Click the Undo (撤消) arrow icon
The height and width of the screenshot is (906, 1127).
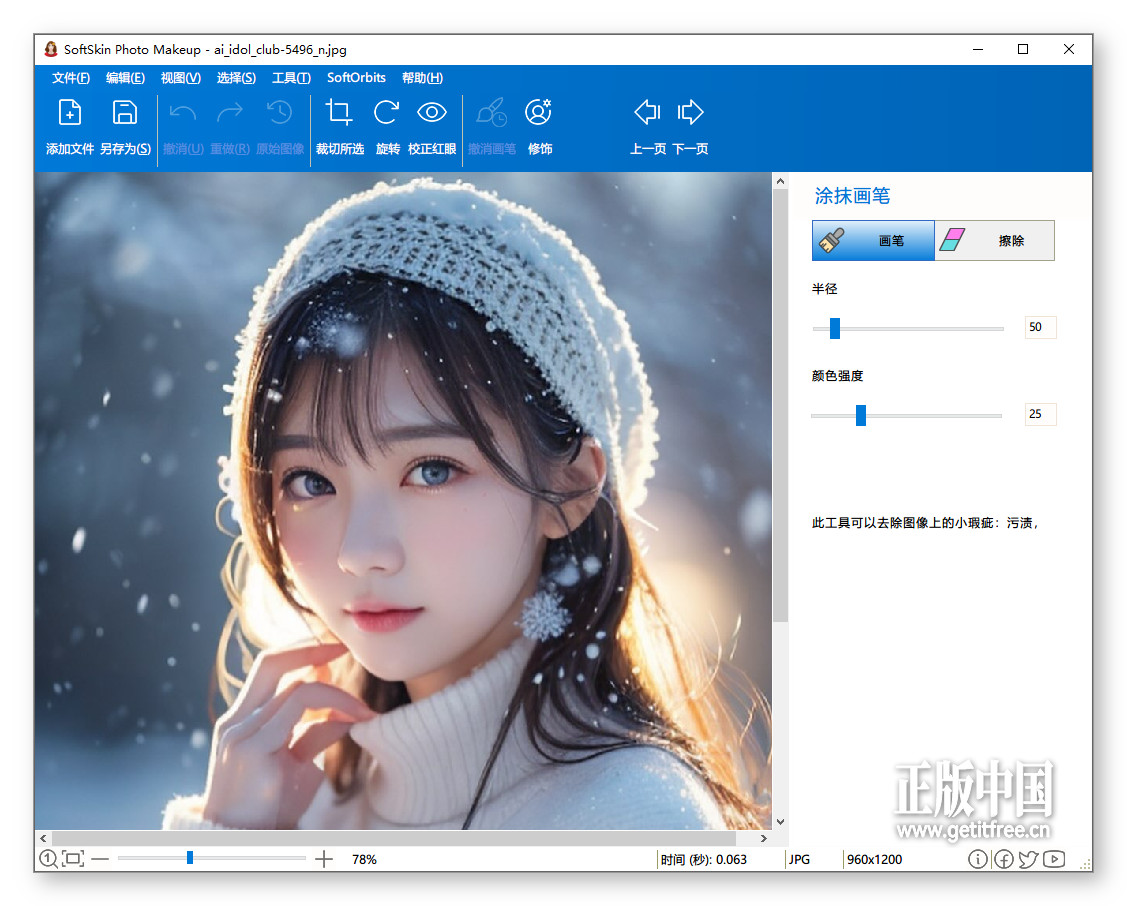(183, 113)
